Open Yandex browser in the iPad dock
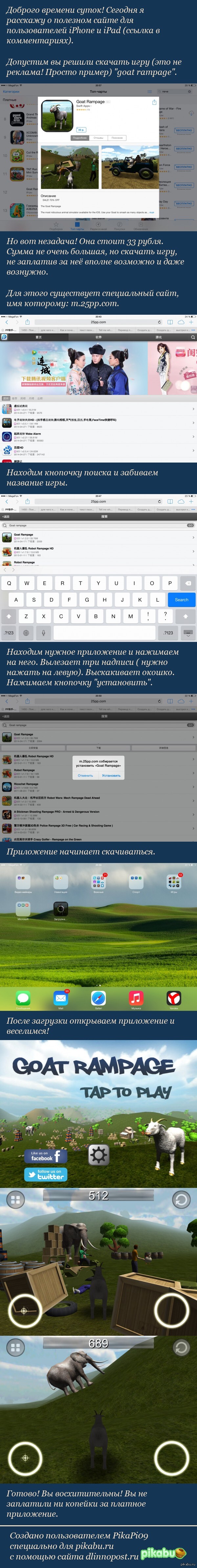Viewport: 197px width, 1568px height. pyautogui.click(x=174, y=998)
